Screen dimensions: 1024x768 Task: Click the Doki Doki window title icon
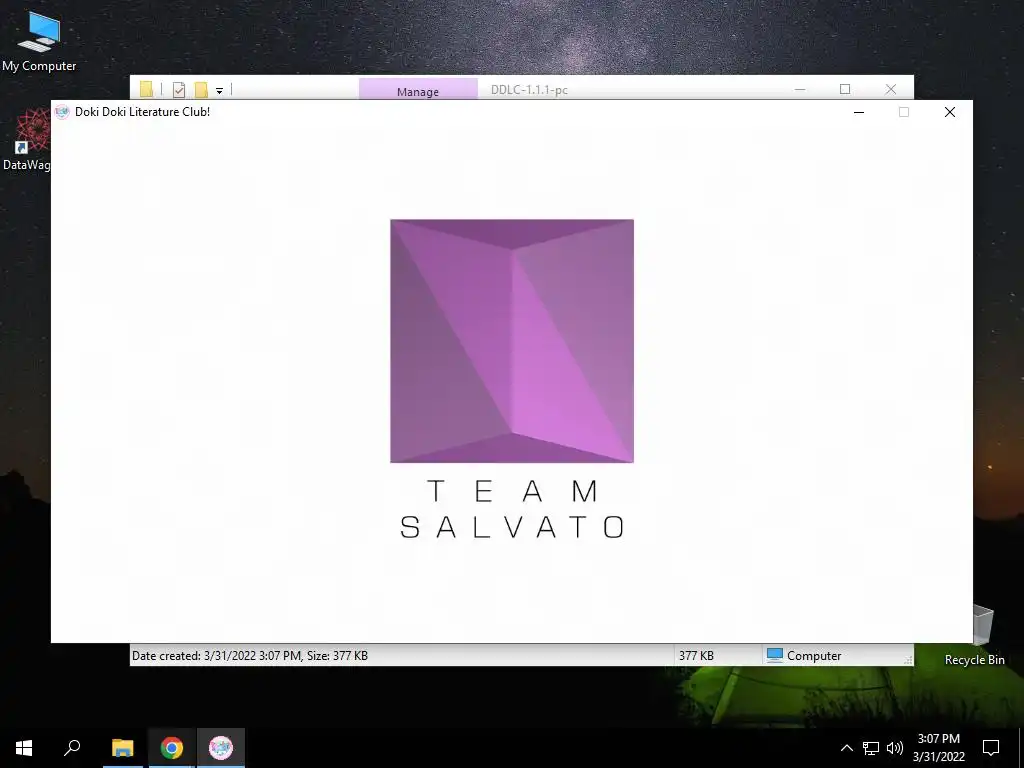tap(62, 112)
